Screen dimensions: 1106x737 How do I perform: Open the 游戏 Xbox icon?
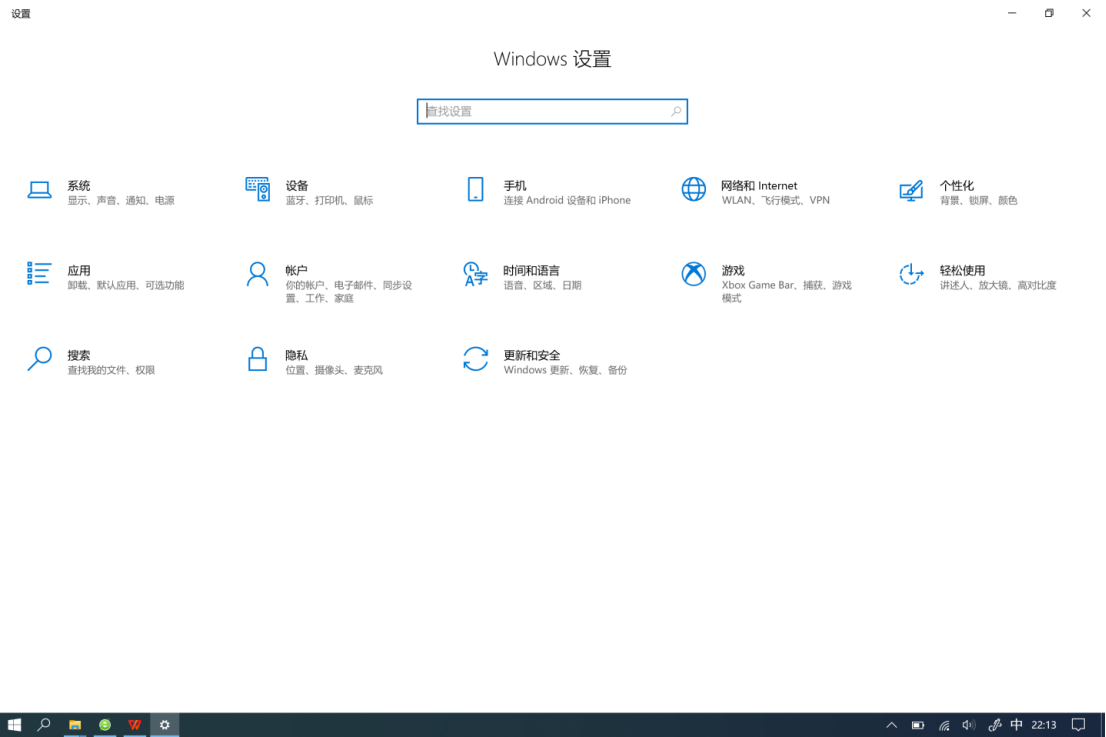693,274
